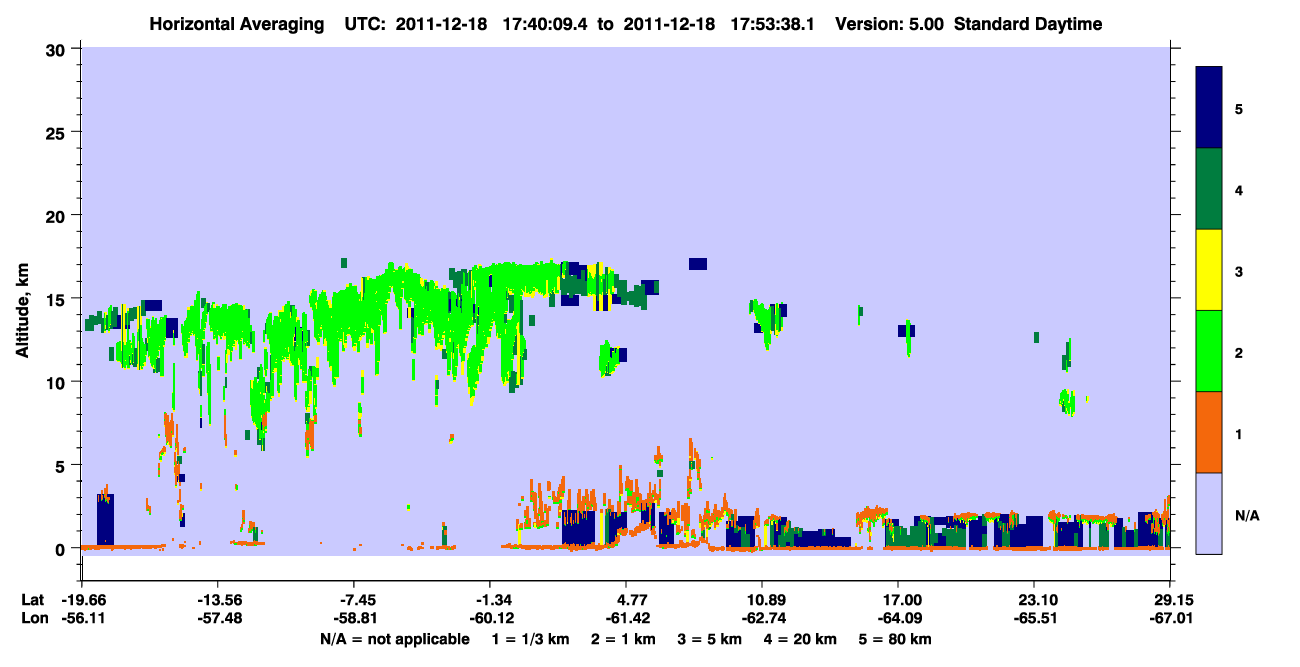Click the yellow level 3 legend swatch
Viewport: 1300px width, 667px height.
tap(1209, 270)
